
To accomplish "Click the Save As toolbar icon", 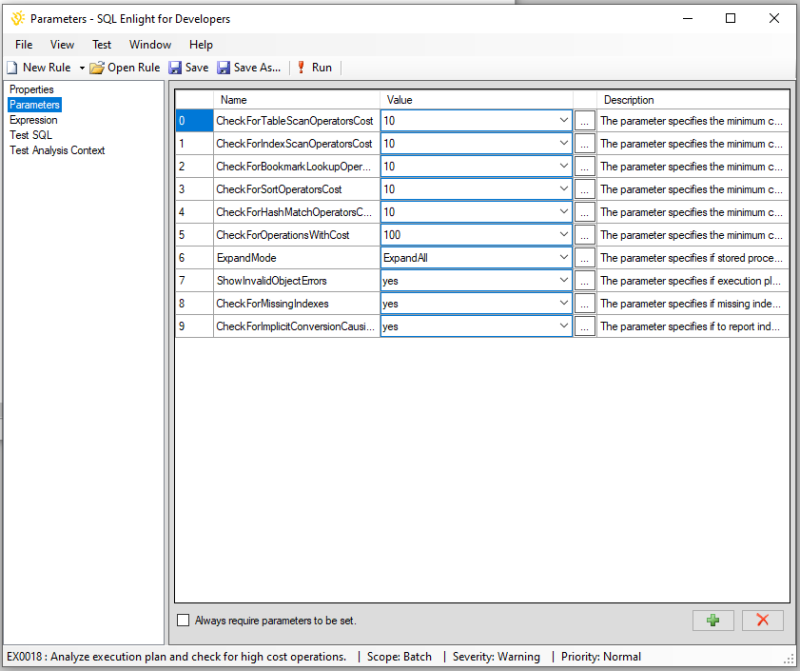I will pos(223,67).
